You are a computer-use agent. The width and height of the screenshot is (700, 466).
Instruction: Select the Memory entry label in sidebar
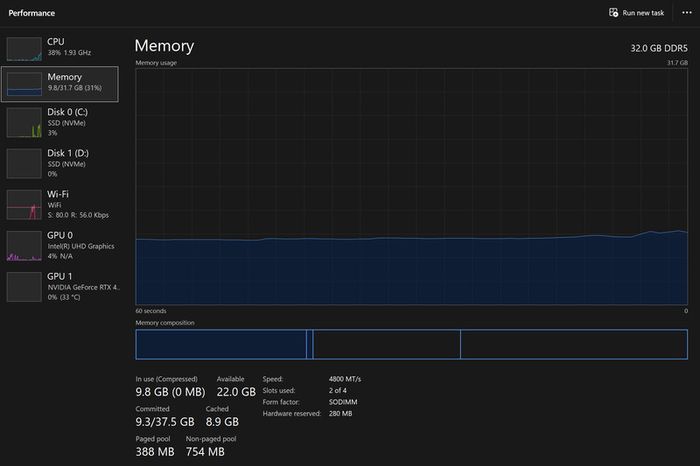[64, 77]
